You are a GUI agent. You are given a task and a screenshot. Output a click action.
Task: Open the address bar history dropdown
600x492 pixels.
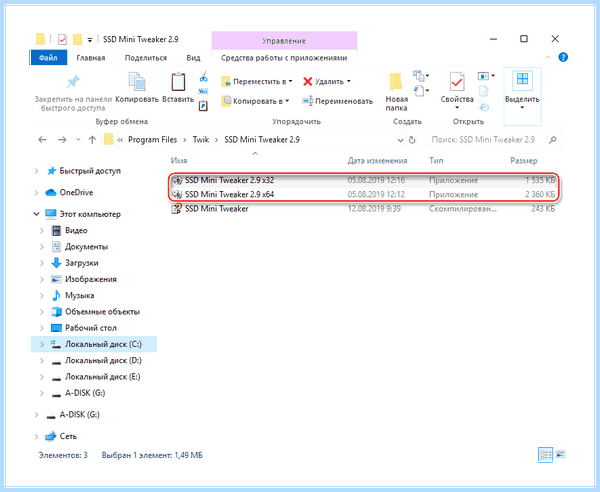click(400, 140)
